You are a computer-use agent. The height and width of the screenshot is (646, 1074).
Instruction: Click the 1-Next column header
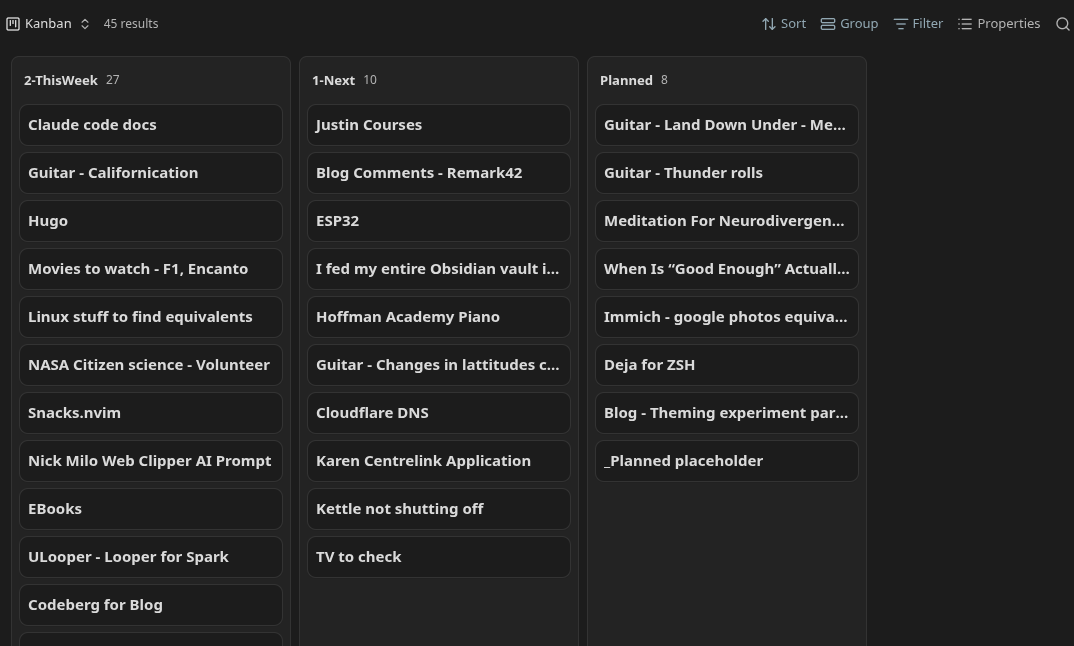click(334, 80)
